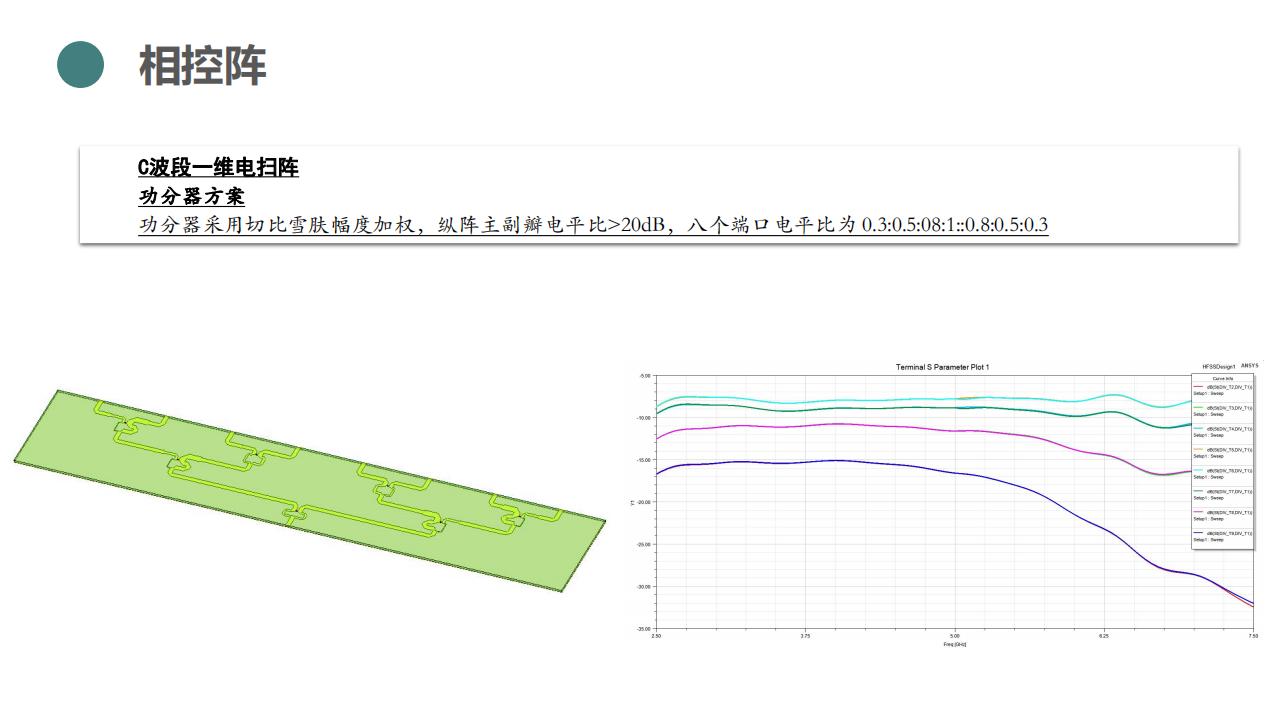Screen dimensions: 1280x720
Task: Click legend entry dB(St(DIV_T5,DIV_T1))
Action: [x=1229, y=450]
